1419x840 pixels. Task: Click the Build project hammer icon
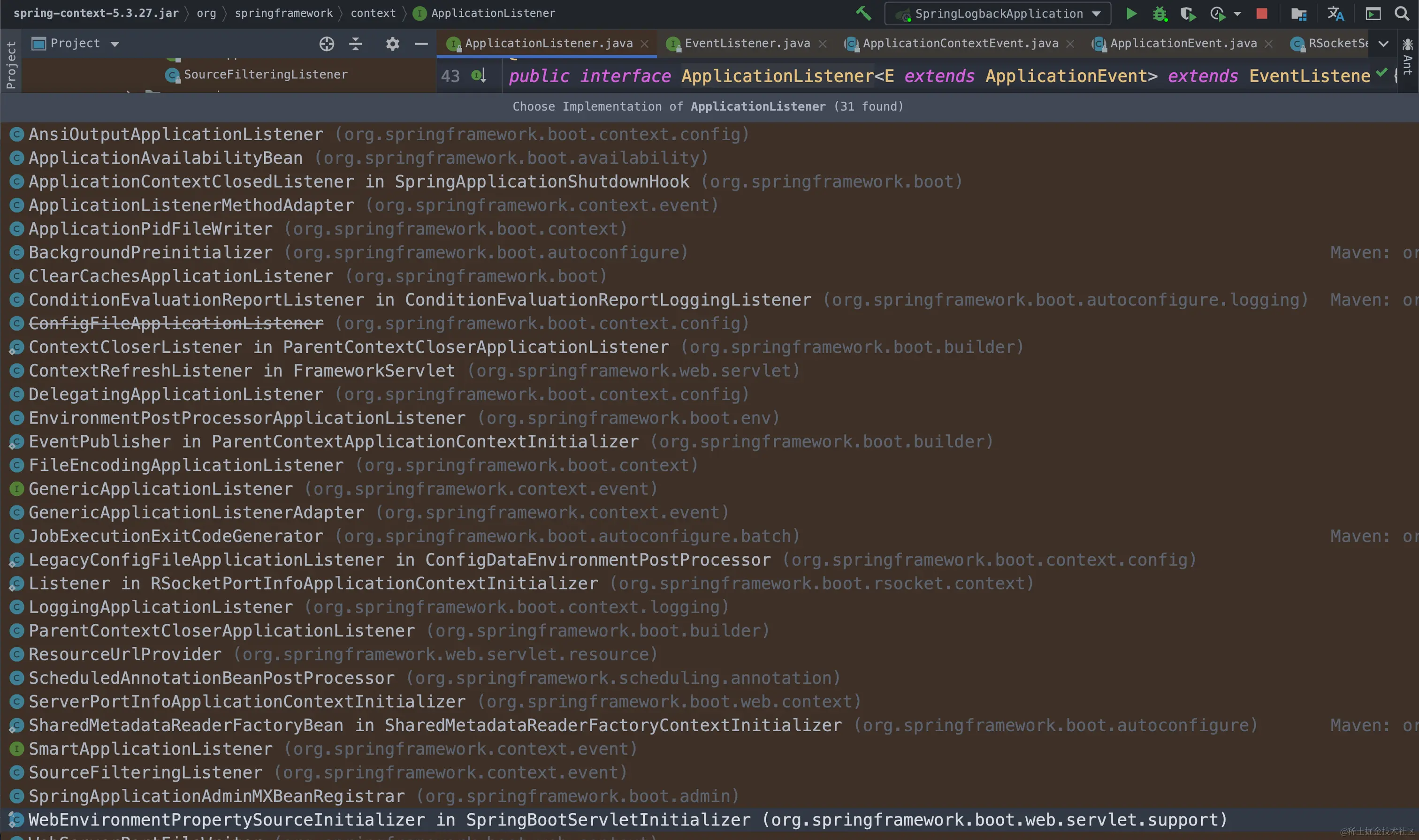863,13
